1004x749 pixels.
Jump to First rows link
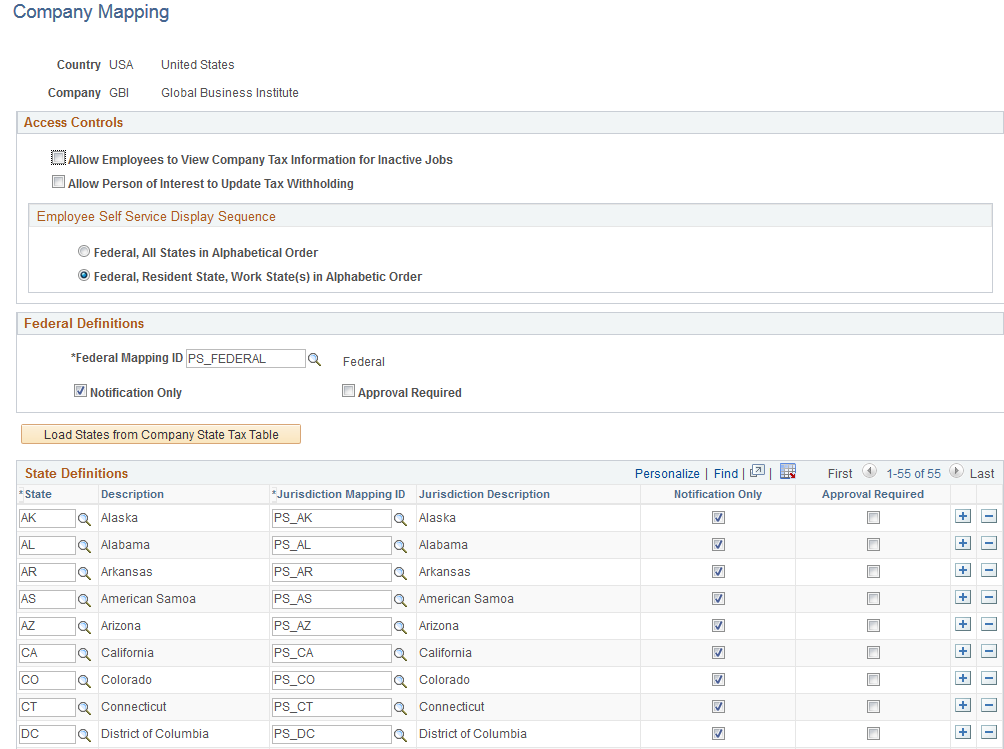click(x=840, y=474)
